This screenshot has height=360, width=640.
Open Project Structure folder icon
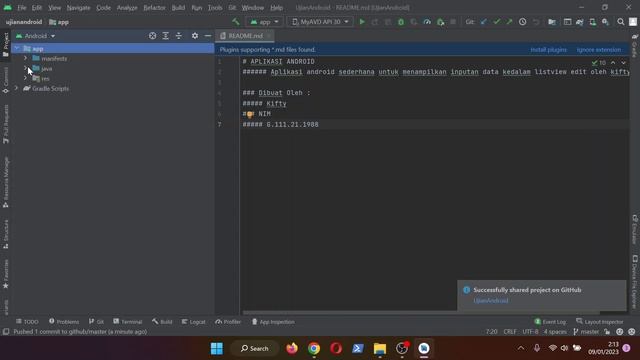pos(552,22)
